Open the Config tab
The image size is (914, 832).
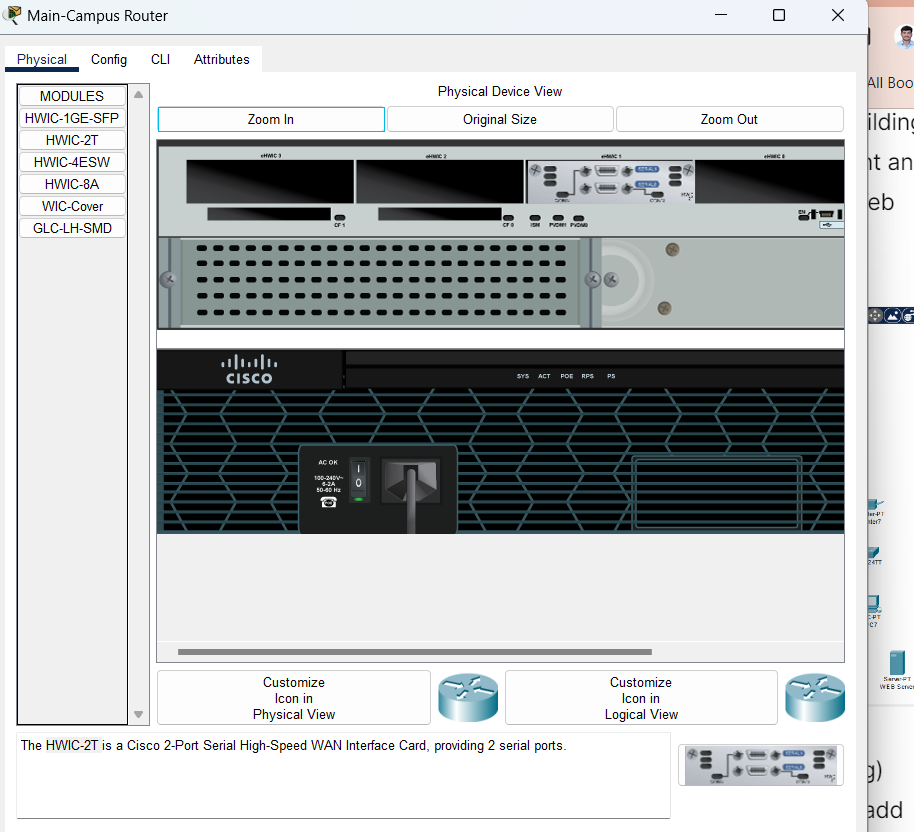coord(108,59)
